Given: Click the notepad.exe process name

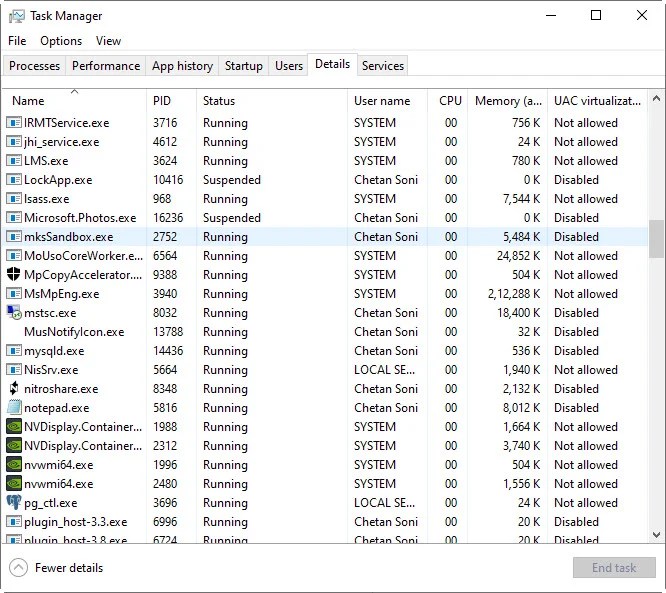Looking at the screenshot, I should pyautogui.click(x=56, y=408).
